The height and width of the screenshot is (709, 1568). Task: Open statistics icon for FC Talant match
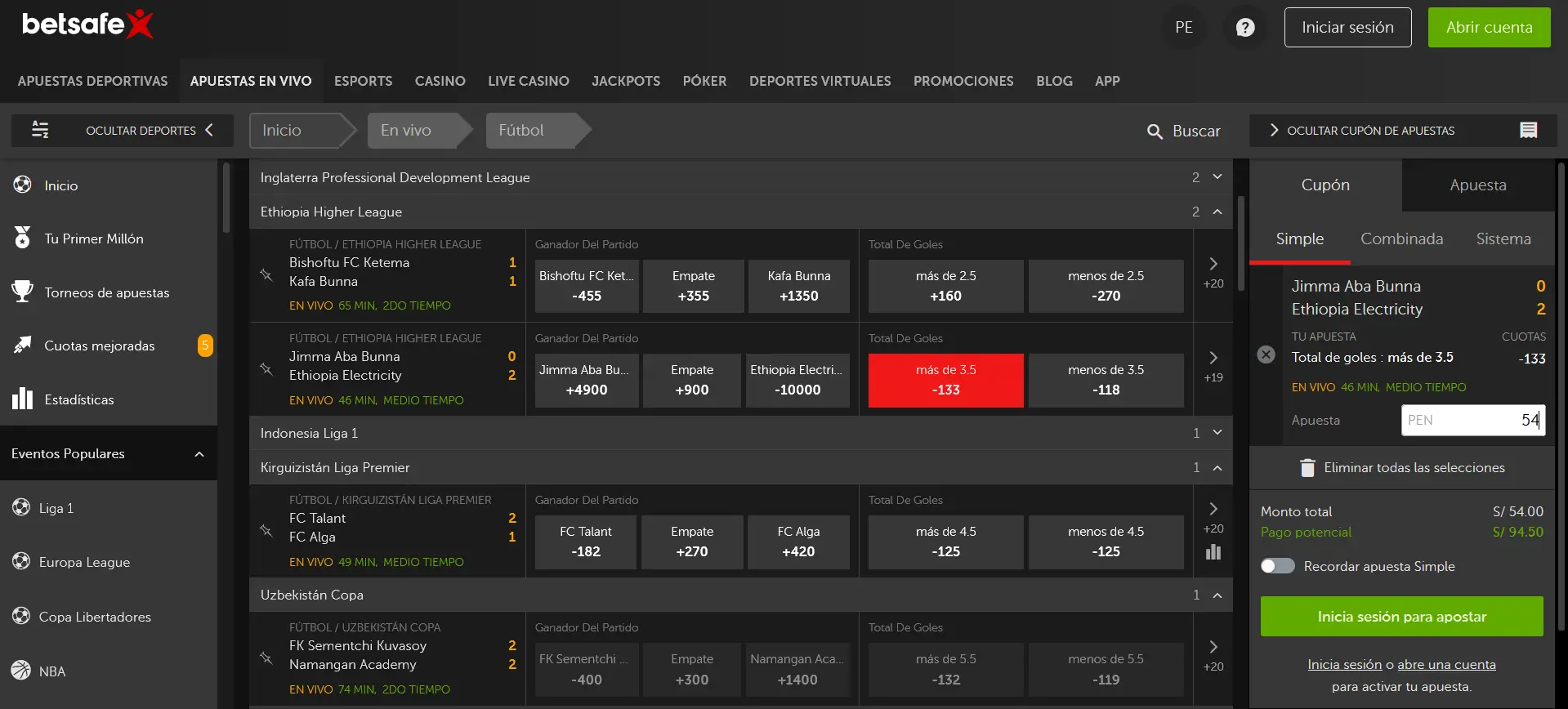coord(1213,552)
